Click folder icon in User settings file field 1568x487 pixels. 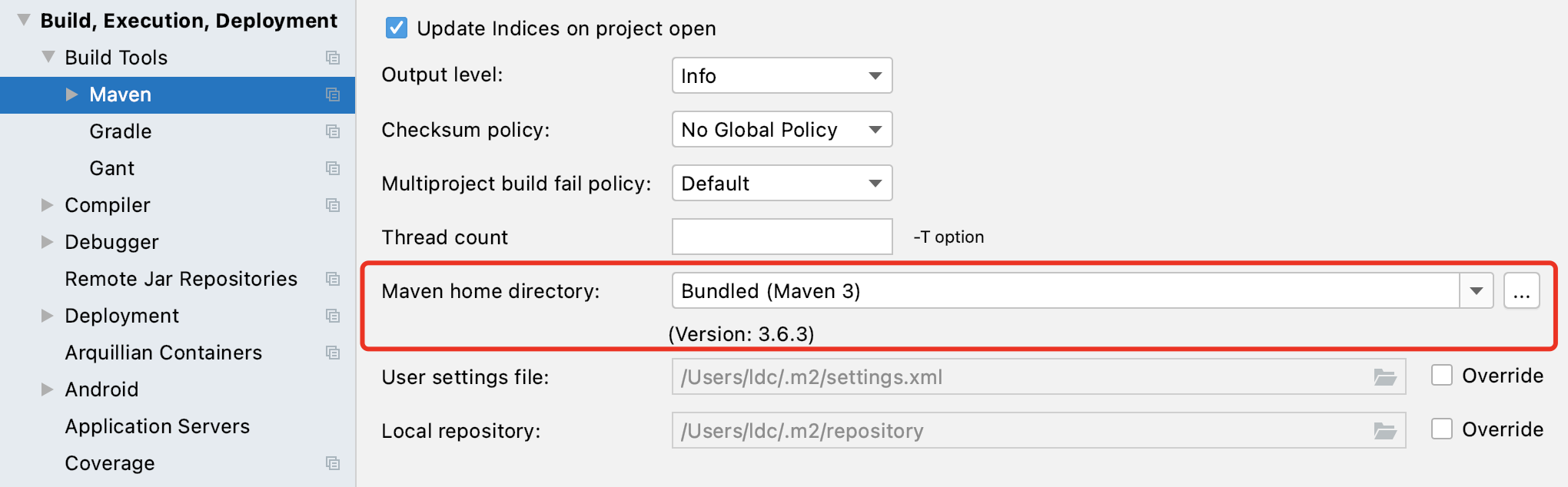pos(1385,377)
